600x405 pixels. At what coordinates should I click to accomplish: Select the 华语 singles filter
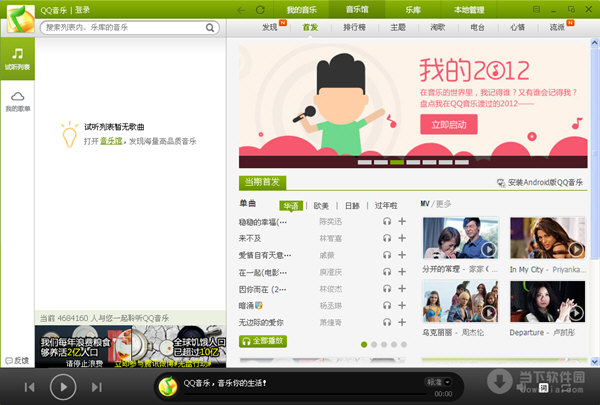pyautogui.click(x=291, y=206)
